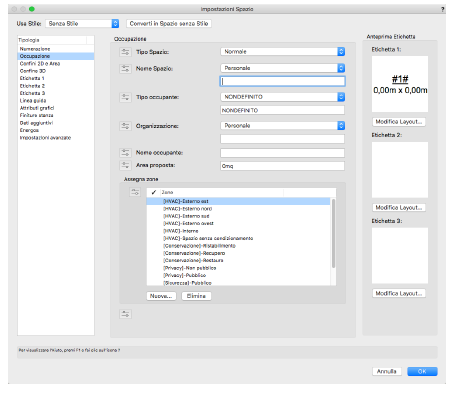Click the help question mark in the title bar
Viewport: 454px width, 395px height.
pyautogui.click(x=443, y=9)
